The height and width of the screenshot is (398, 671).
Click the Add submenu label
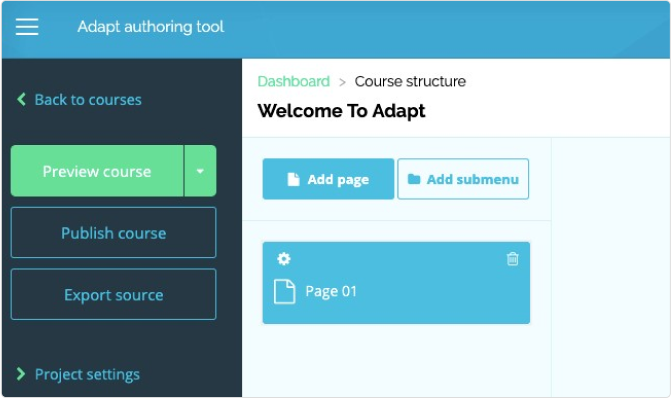click(x=472, y=179)
